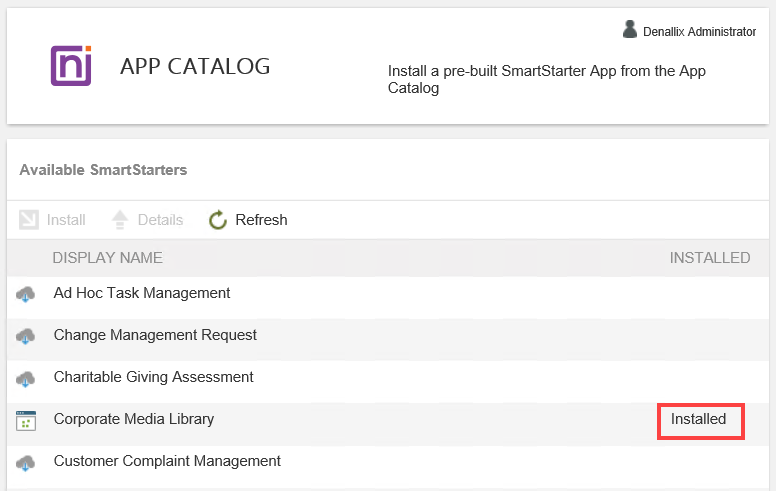Open the Denallix Administrator user menu
The width and height of the screenshot is (776, 491).
(698, 32)
